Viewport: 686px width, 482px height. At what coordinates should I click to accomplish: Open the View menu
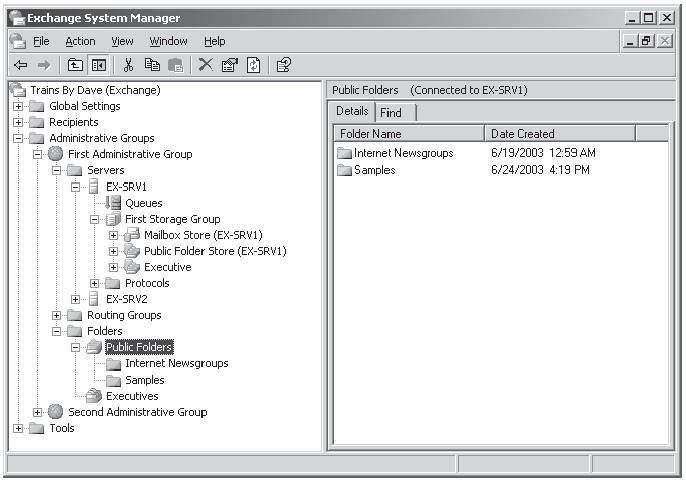pos(122,41)
